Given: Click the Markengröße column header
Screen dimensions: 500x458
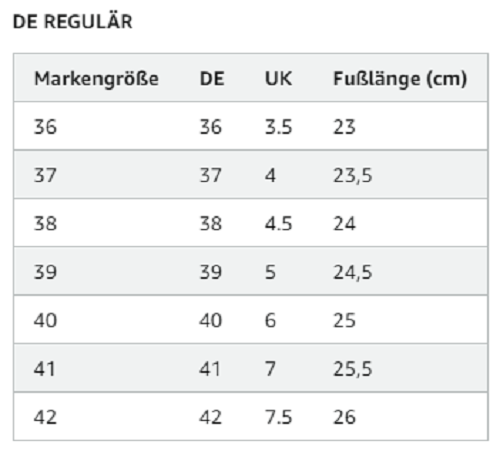Looking at the screenshot, I should (96, 79).
